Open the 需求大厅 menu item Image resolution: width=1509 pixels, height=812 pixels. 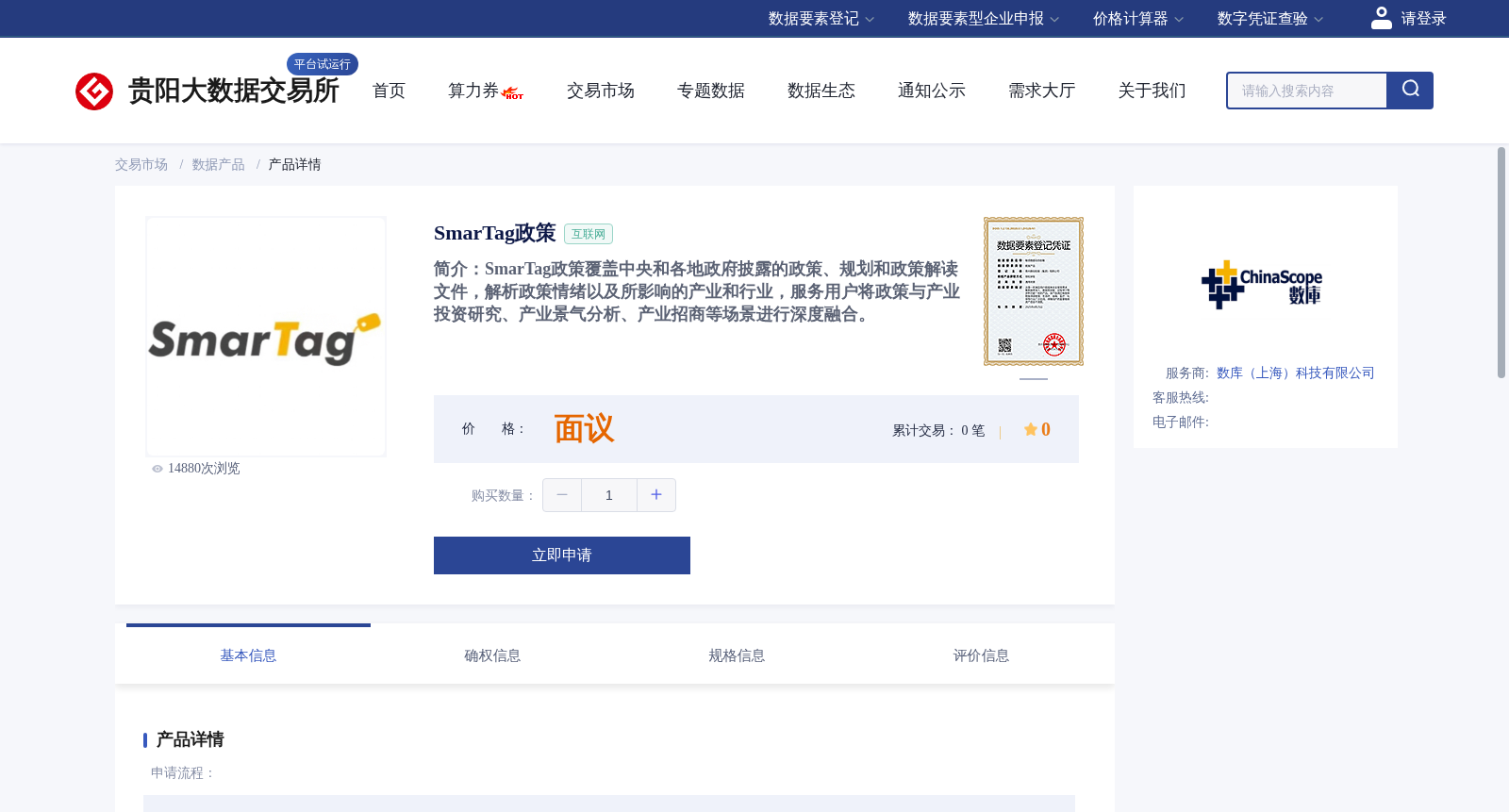coord(1041,91)
